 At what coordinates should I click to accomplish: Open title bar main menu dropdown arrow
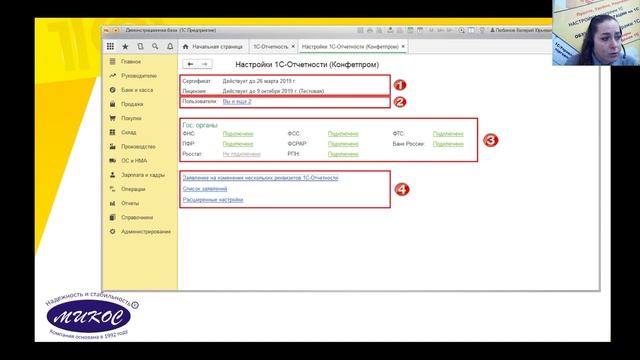coord(116,30)
